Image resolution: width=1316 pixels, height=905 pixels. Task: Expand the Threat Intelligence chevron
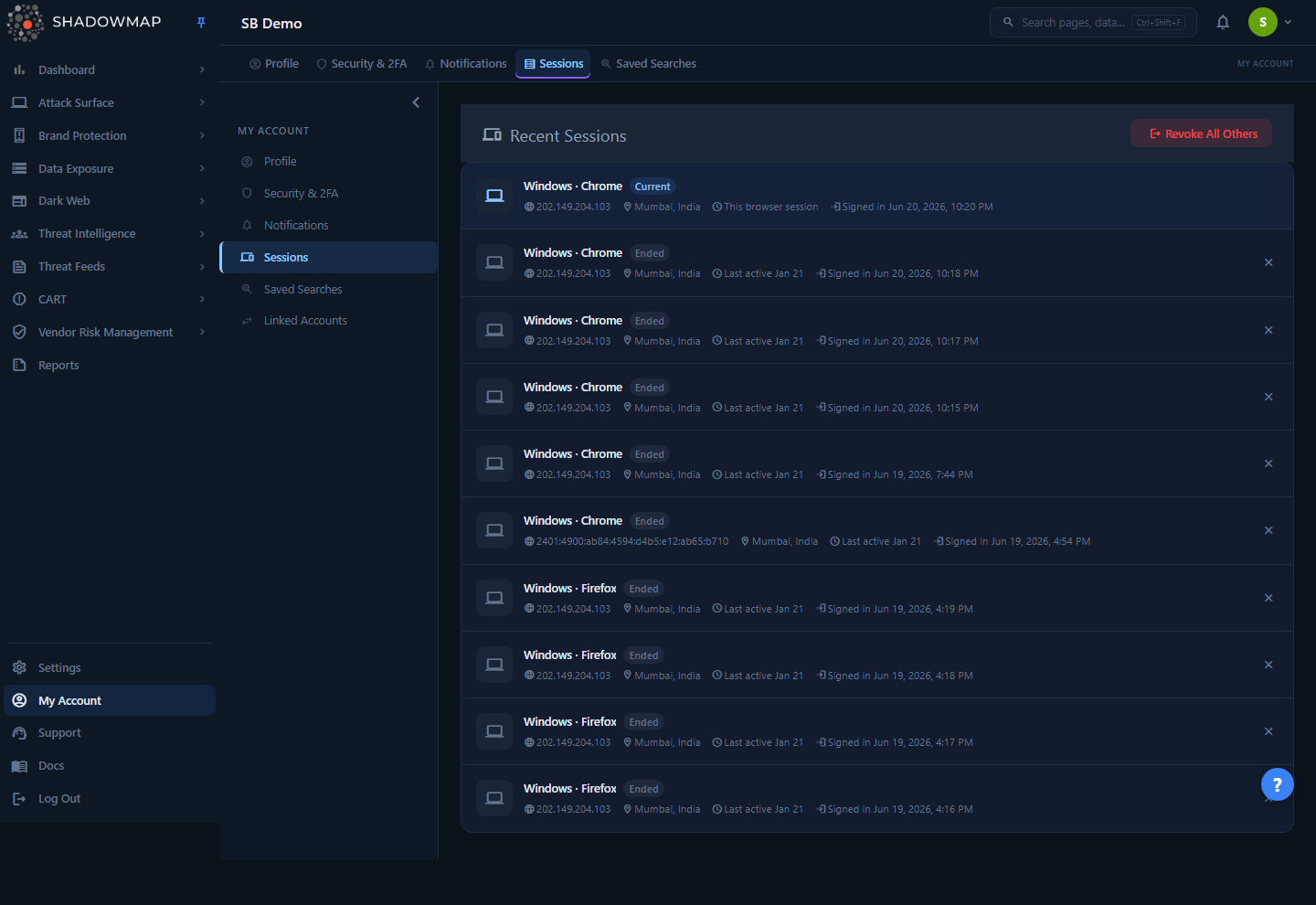coord(202,234)
